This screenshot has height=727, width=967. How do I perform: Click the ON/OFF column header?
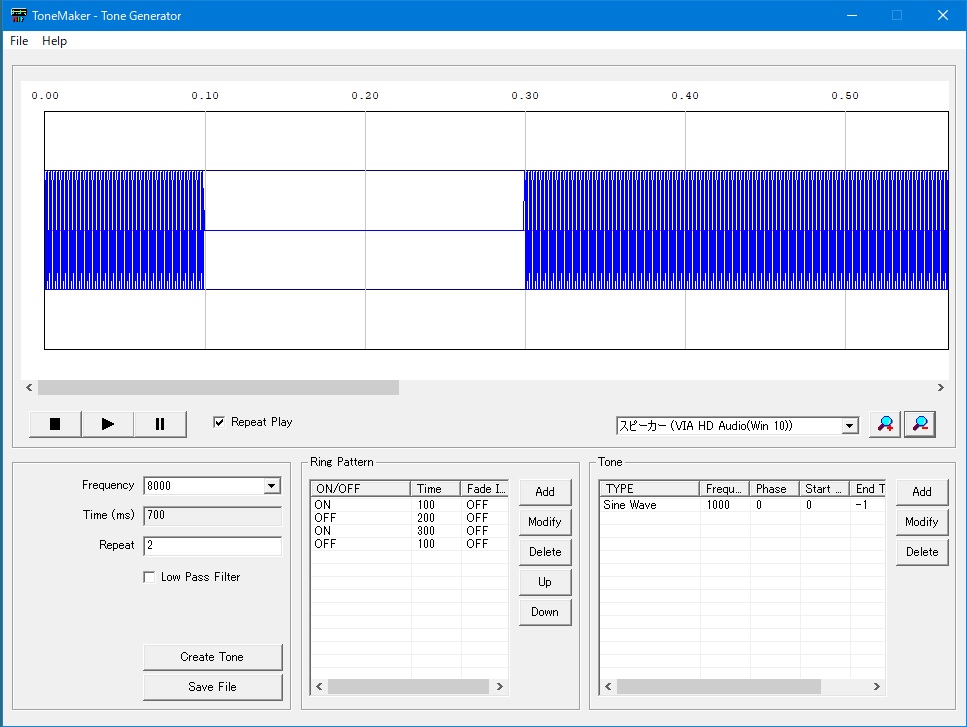[x=361, y=488]
